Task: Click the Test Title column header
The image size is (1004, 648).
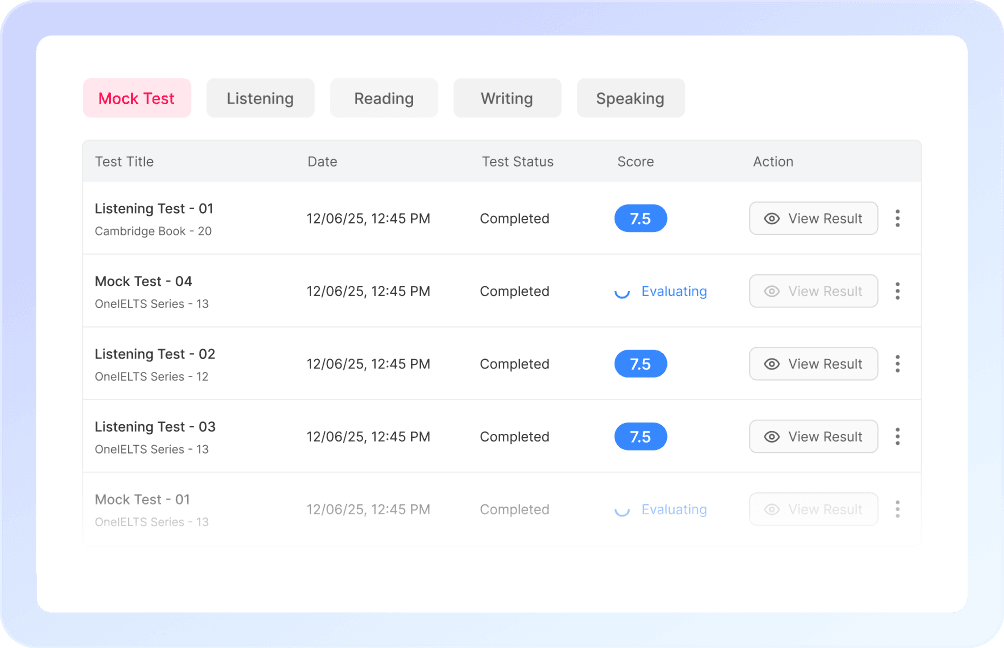Action: [124, 161]
